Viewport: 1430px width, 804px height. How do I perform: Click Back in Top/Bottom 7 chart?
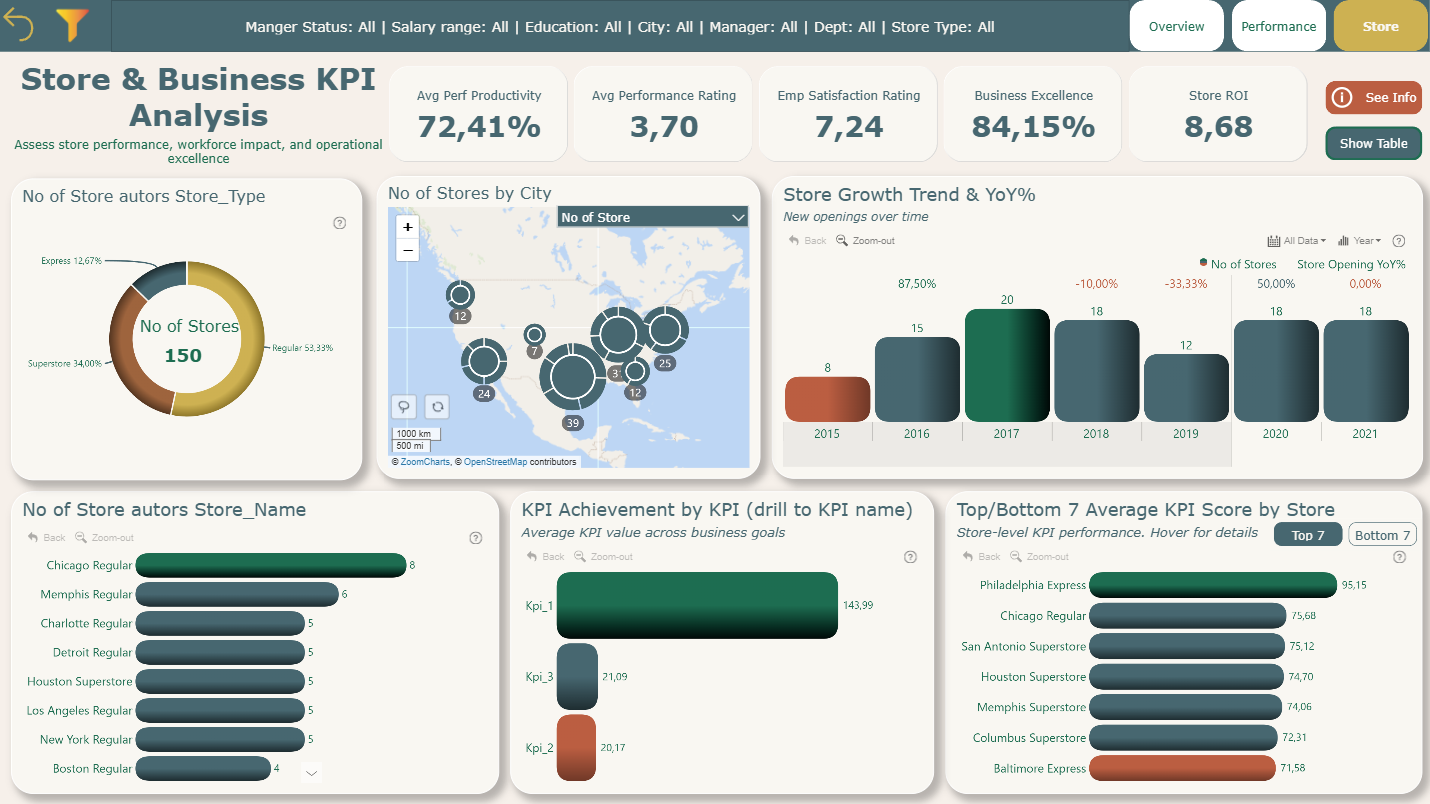(x=982, y=557)
